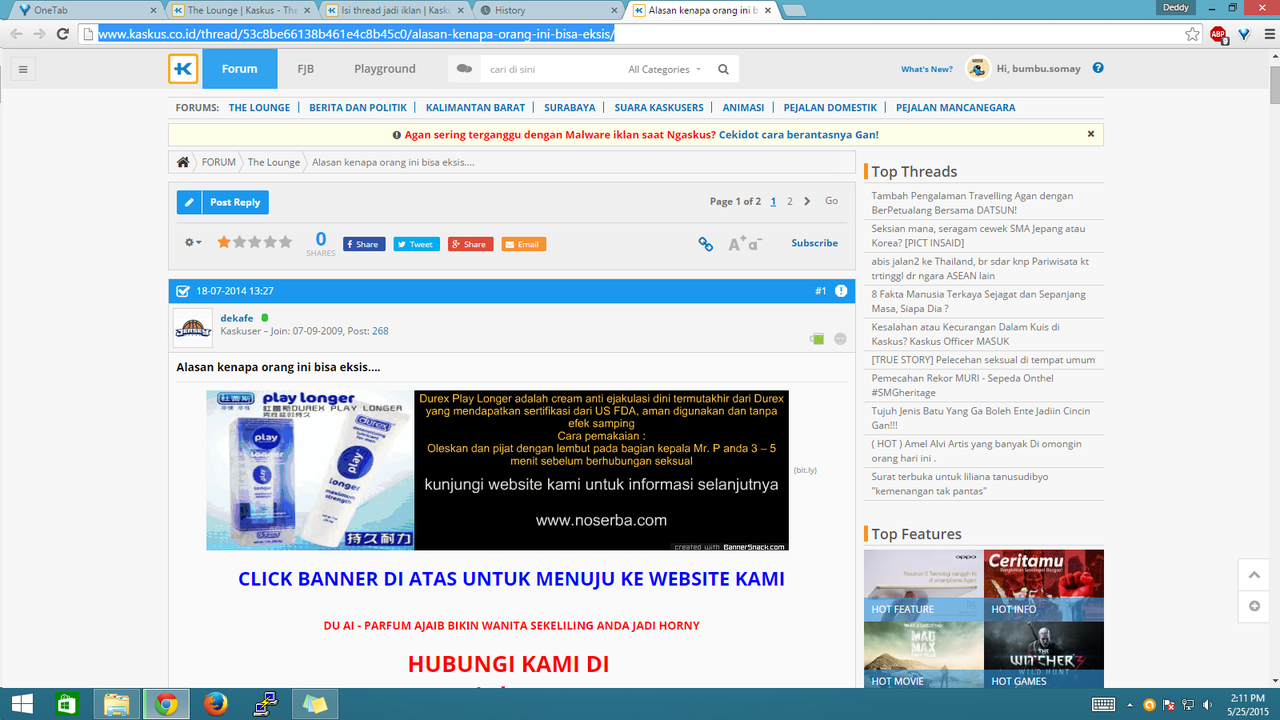Reload the page in Chrome
The width and height of the screenshot is (1280, 720).
(62, 33)
